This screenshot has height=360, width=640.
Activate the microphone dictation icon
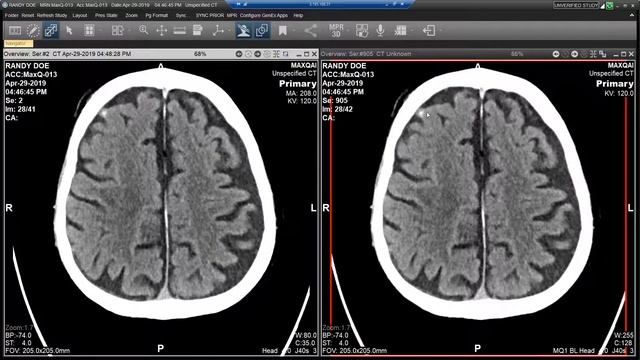pyautogui.click(x=380, y=31)
